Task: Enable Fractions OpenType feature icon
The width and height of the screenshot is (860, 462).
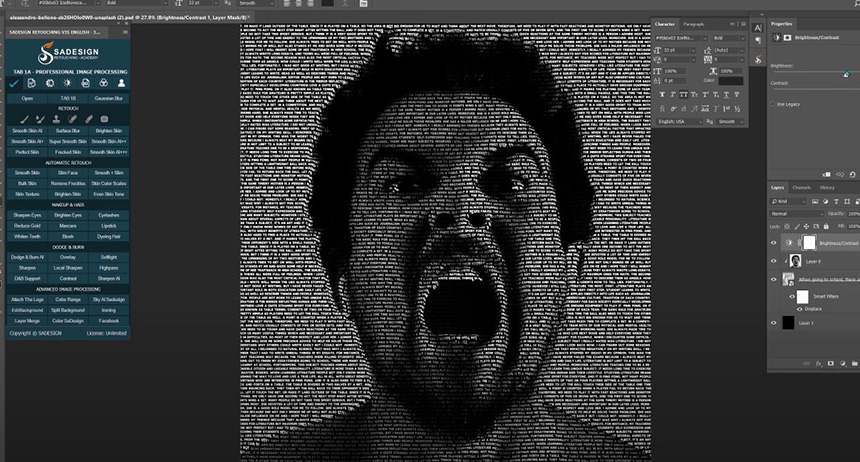Action: click(x=737, y=109)
